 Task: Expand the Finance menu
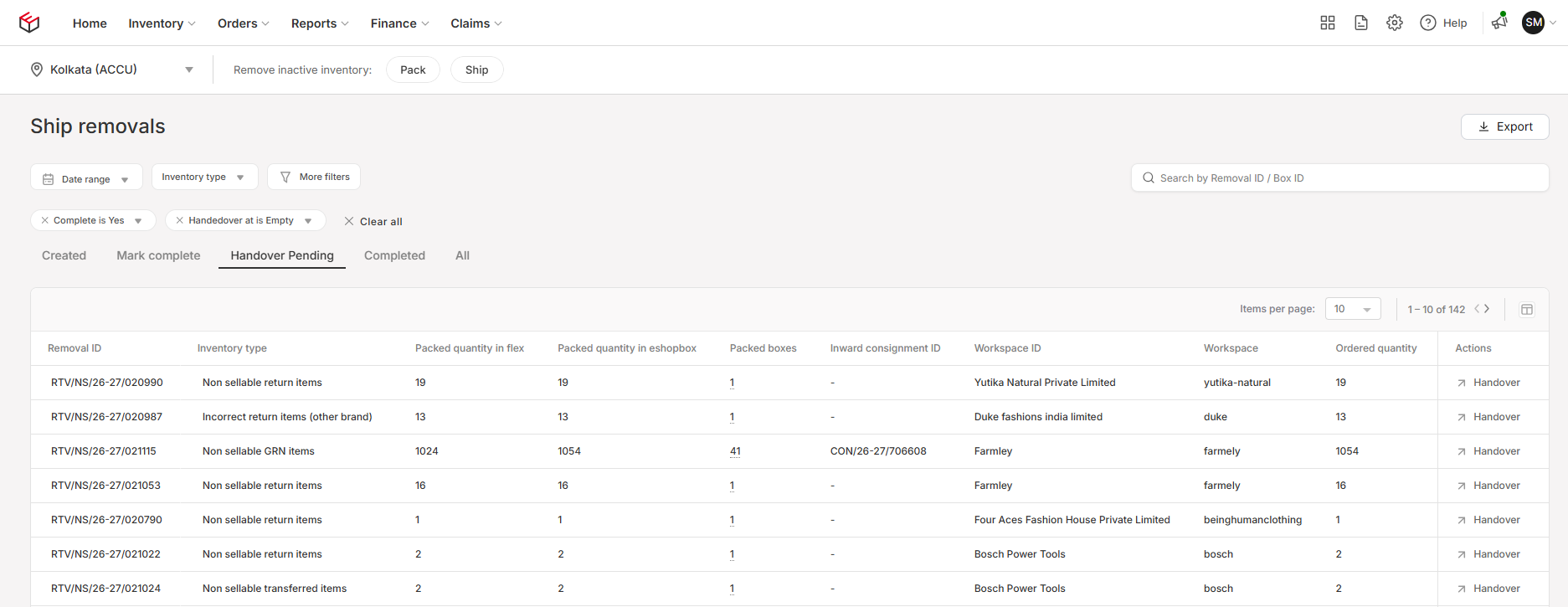[399, 23]
